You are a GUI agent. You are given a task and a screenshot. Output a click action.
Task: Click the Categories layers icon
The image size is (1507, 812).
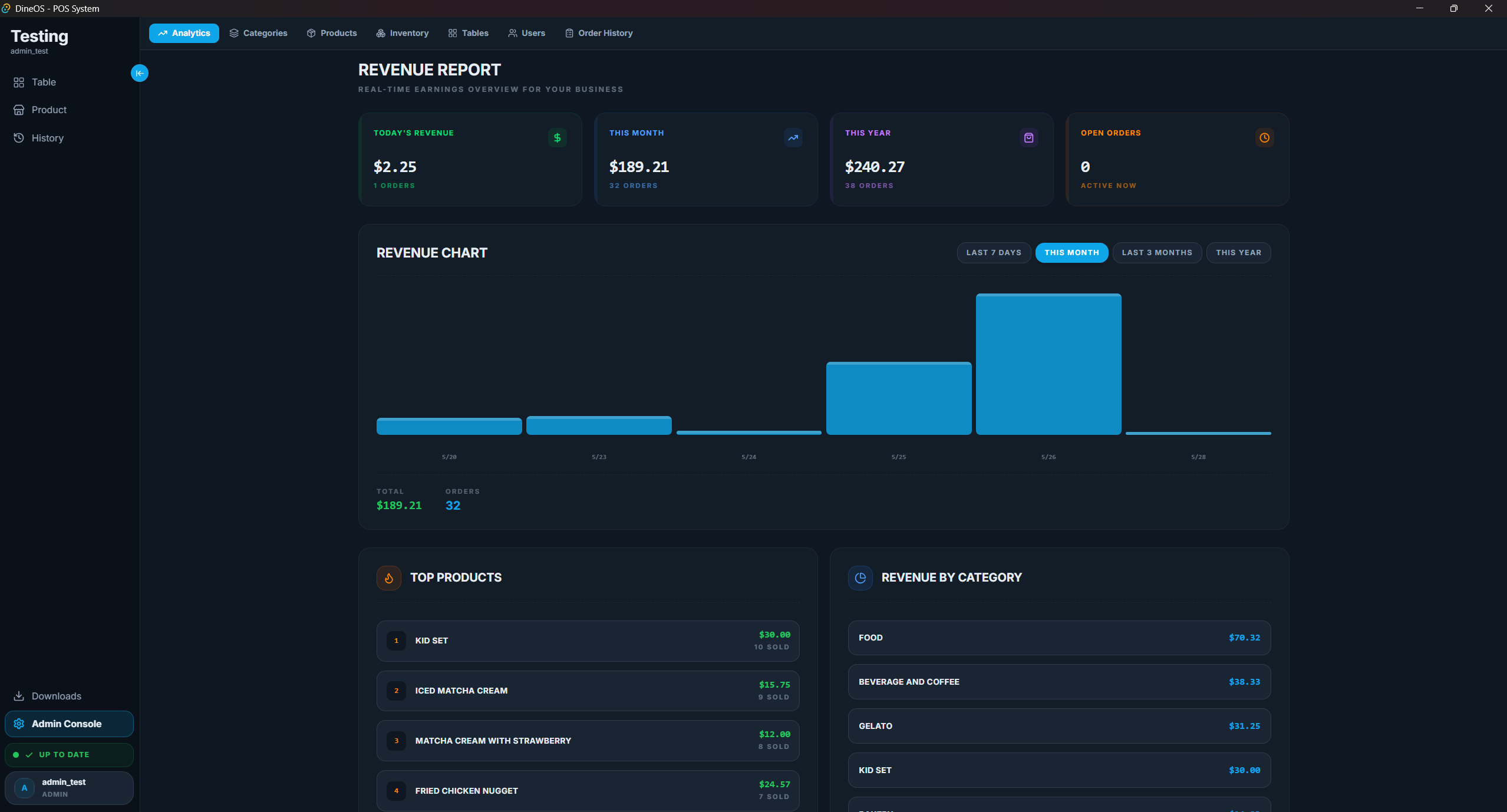[234, 33]
